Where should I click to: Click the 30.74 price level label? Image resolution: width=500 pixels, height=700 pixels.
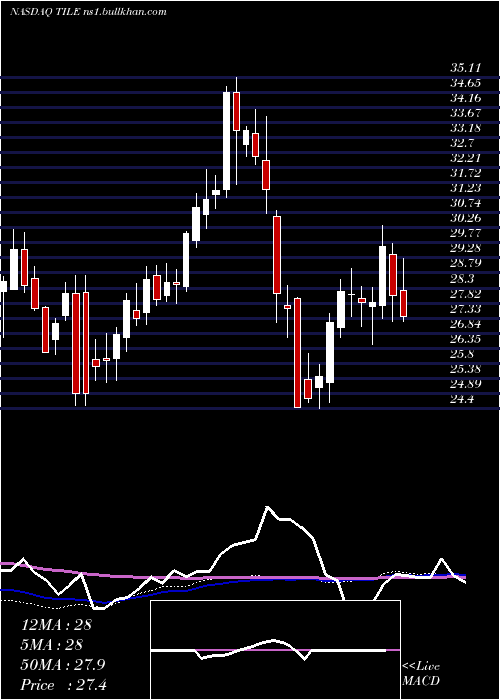coord(465,204)
